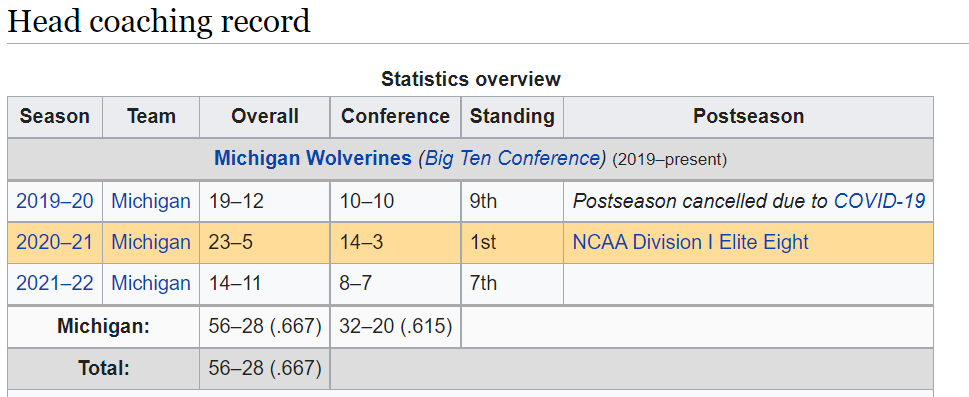Open the 2019–20 season link
The image size is (969, 397).
click(x=54, y=201)
